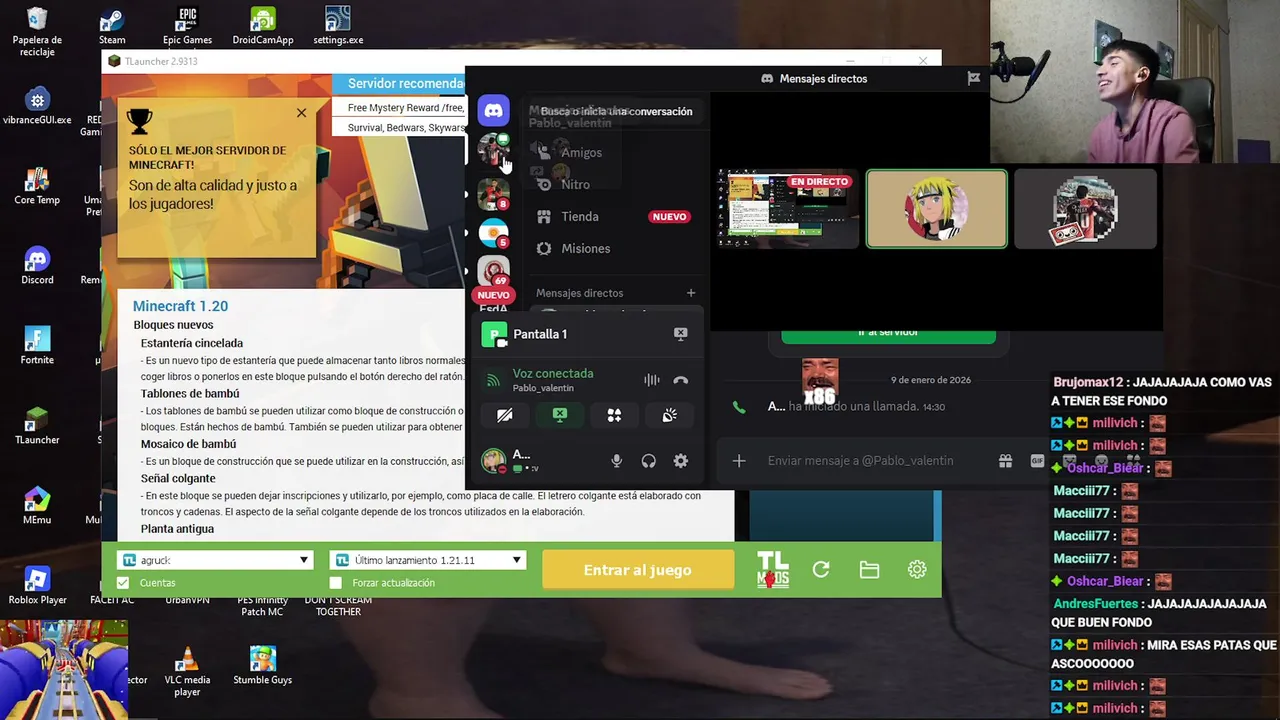Open the EN DIRECTO stream thumbnail
1280x720 pixels.
coord(788,208)
